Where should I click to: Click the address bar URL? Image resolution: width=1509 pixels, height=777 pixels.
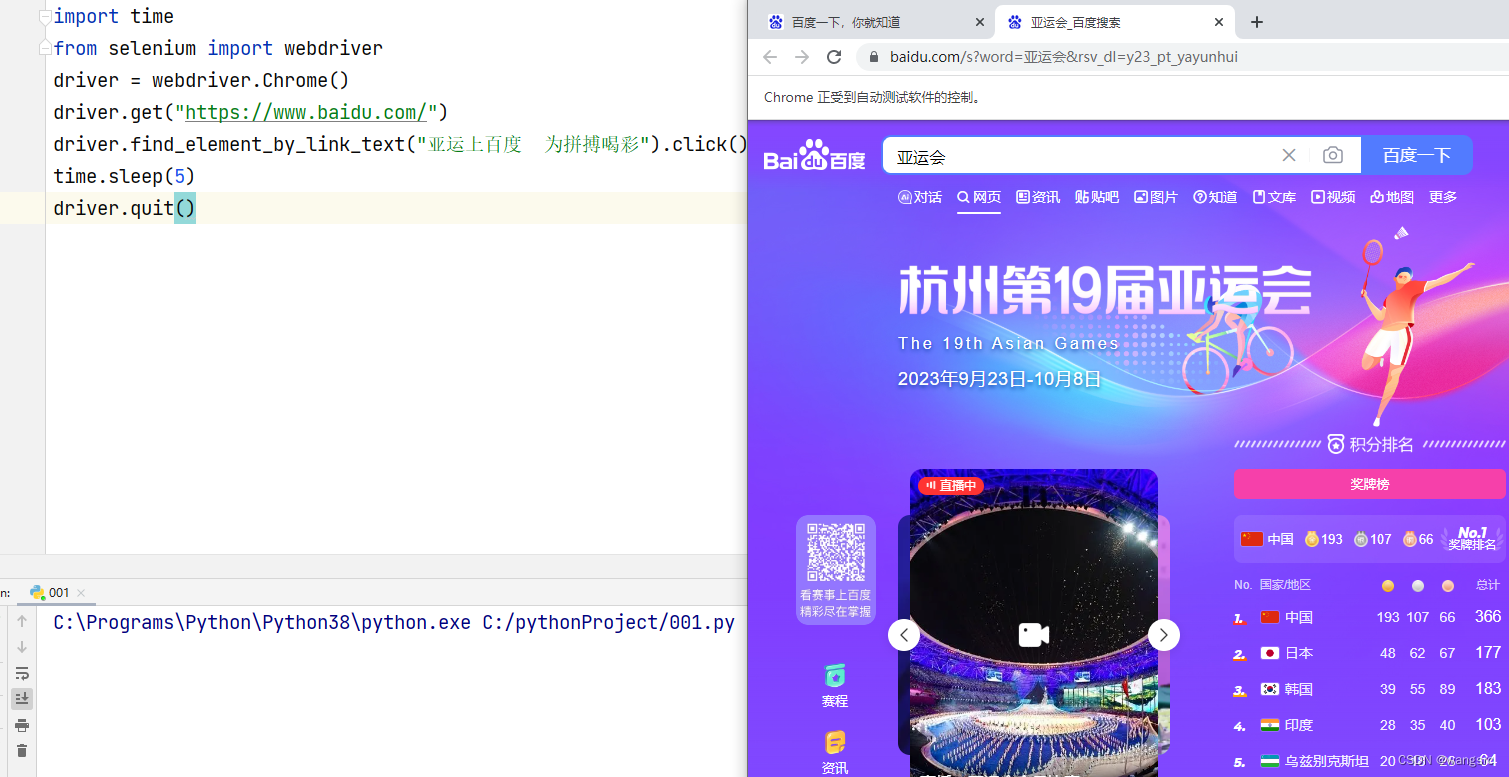click(1064, 57)
